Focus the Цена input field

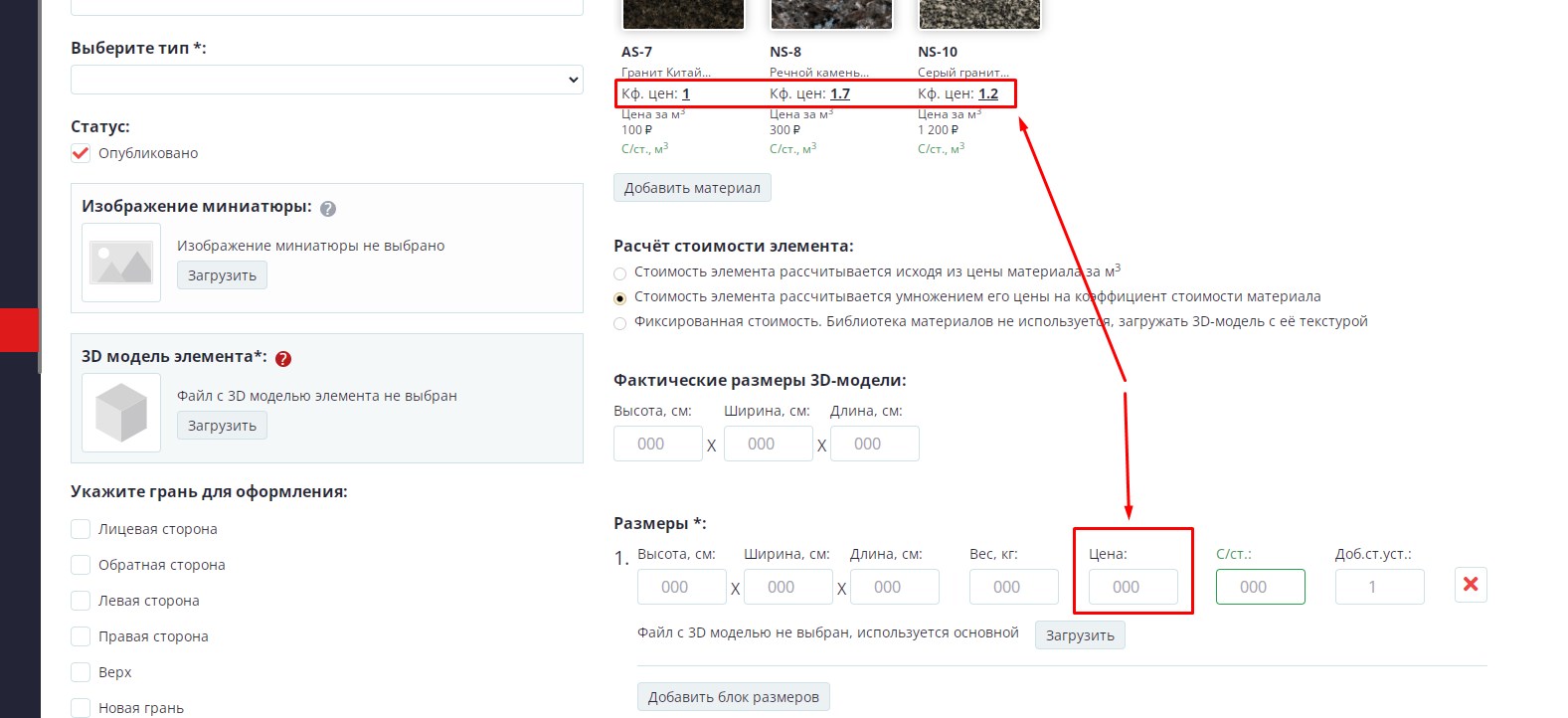point(1133,587)
